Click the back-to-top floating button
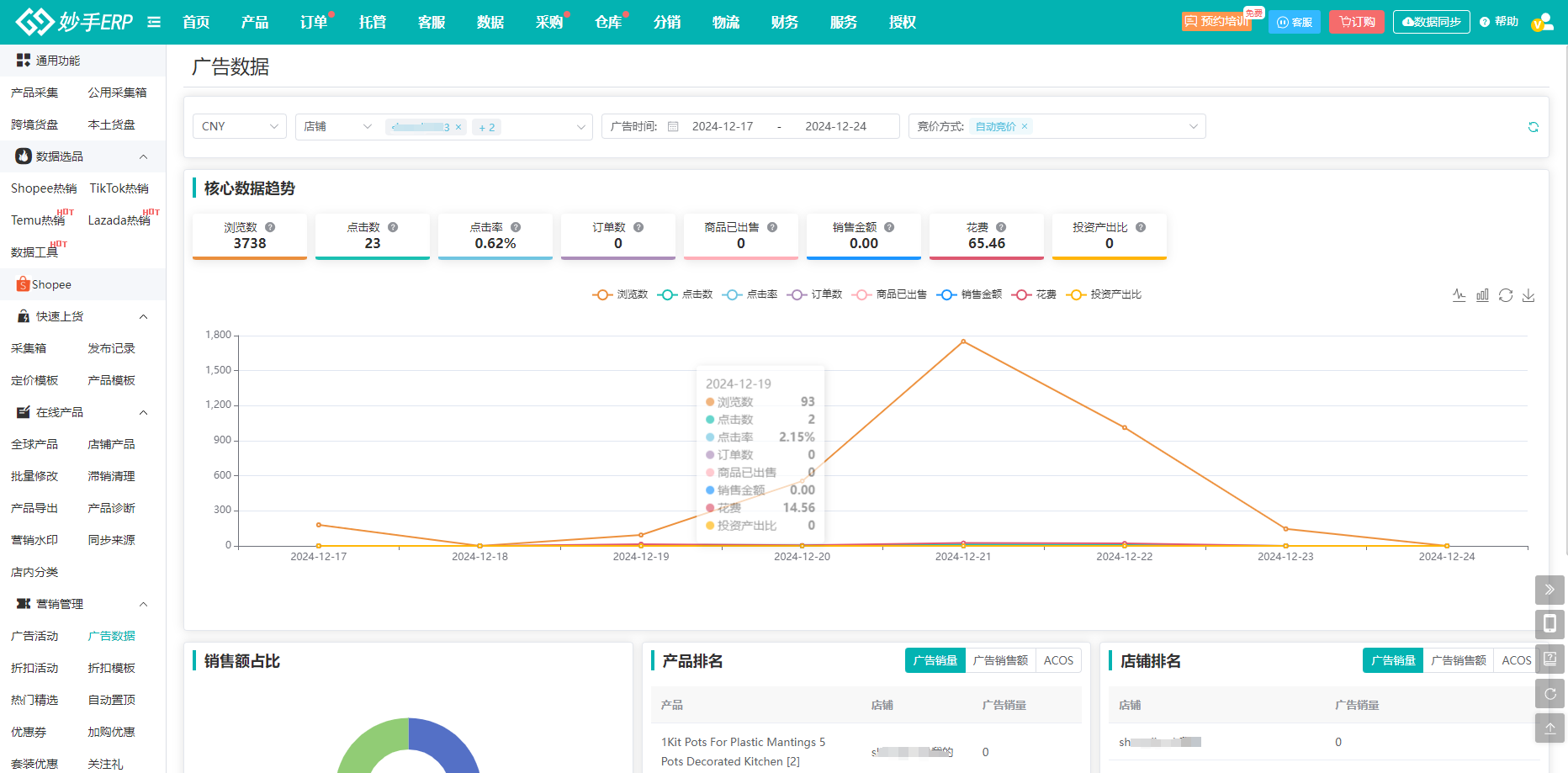The width and height of the screenshot is (1568, 773). click(x=1549, y=728)
